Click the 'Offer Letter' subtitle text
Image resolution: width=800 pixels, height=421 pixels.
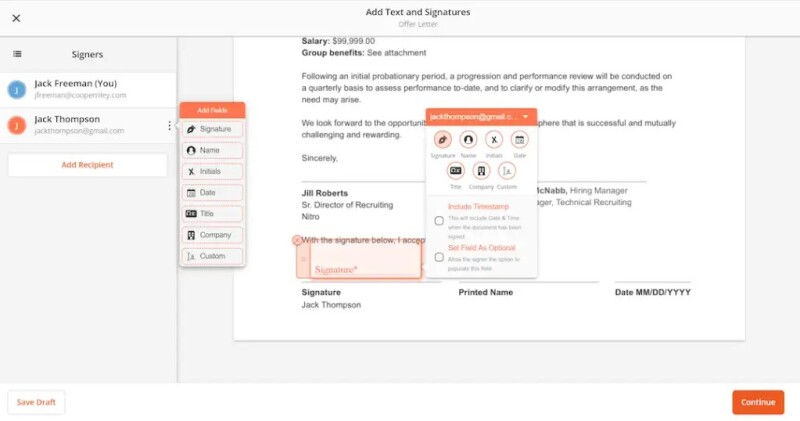point(418,24)
